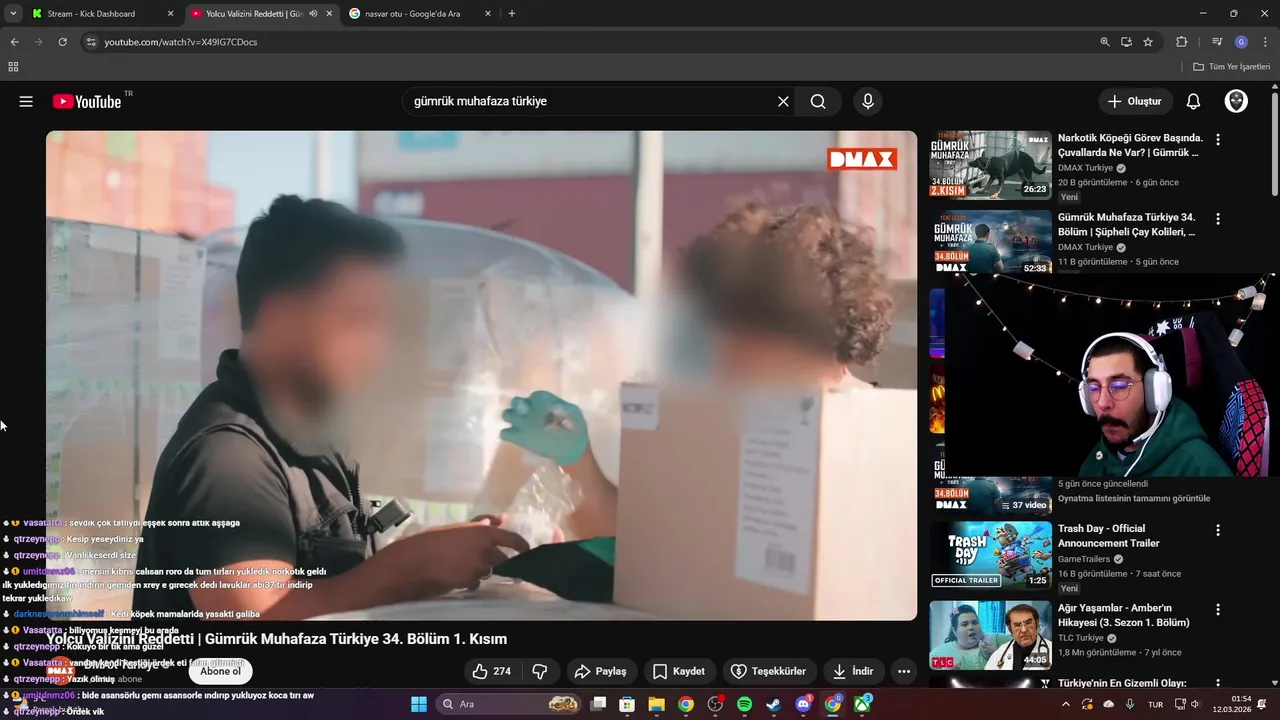This screenshot has height=720, width=1280.
Task: Click the Kaydet save button
Action: [x=680, y=671]
